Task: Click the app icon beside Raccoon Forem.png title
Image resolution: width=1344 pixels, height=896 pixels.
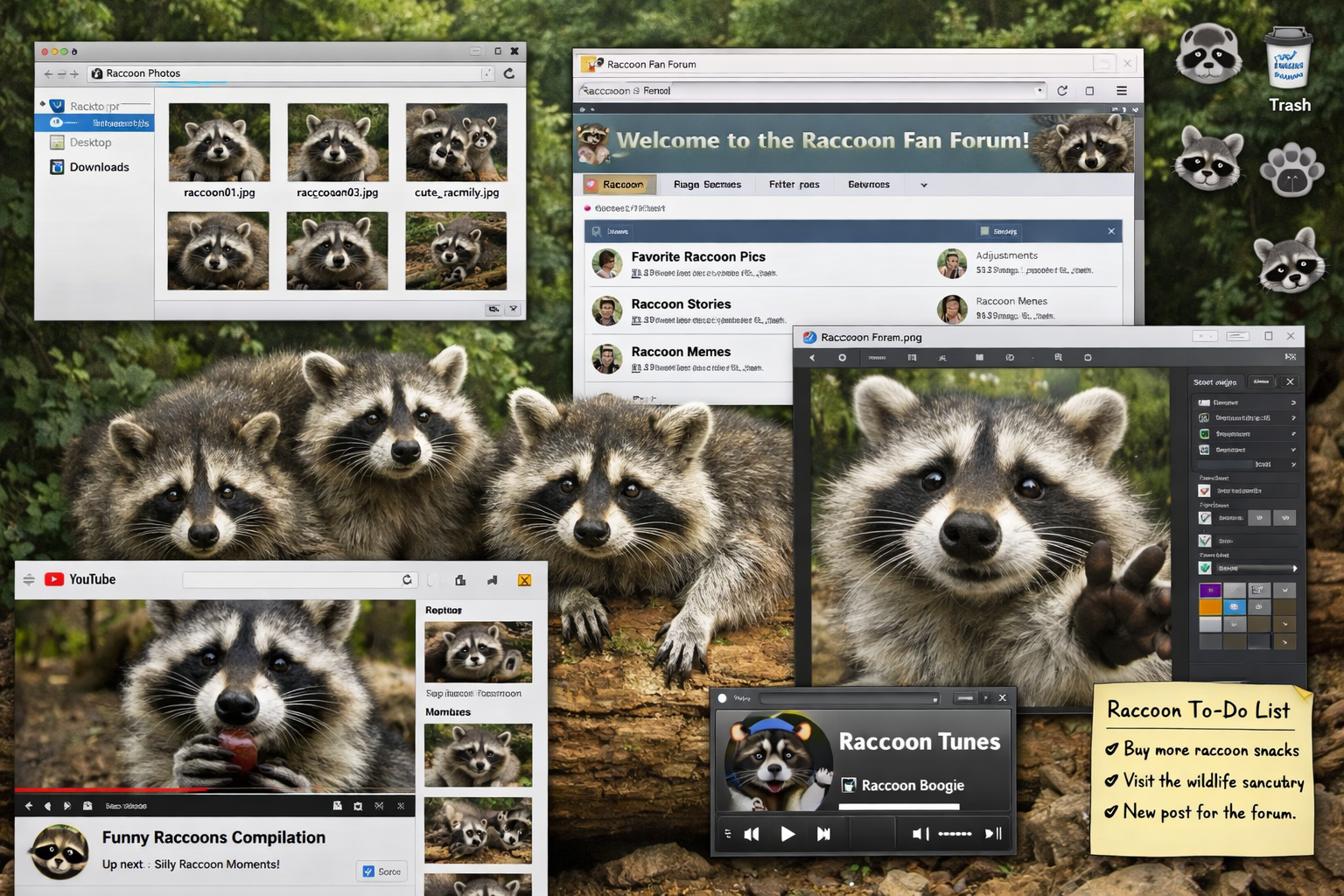Action: (x=809, y=337)
